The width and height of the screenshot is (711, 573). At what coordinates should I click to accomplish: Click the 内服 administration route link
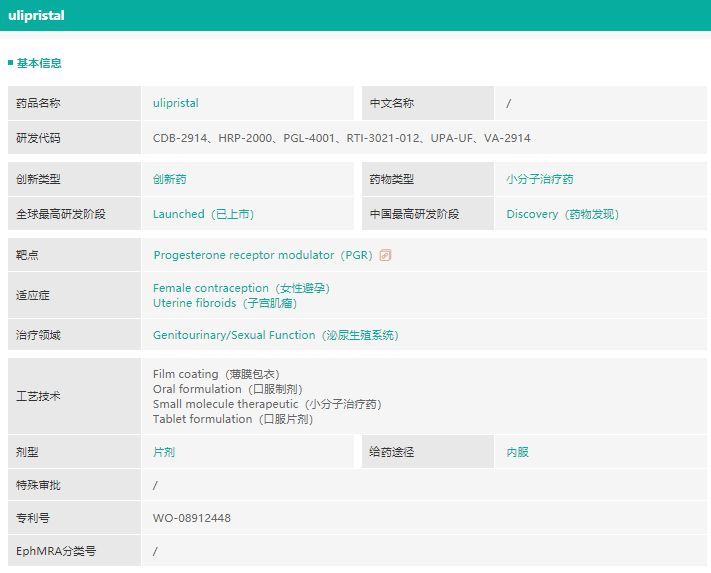tap(517, 452)
